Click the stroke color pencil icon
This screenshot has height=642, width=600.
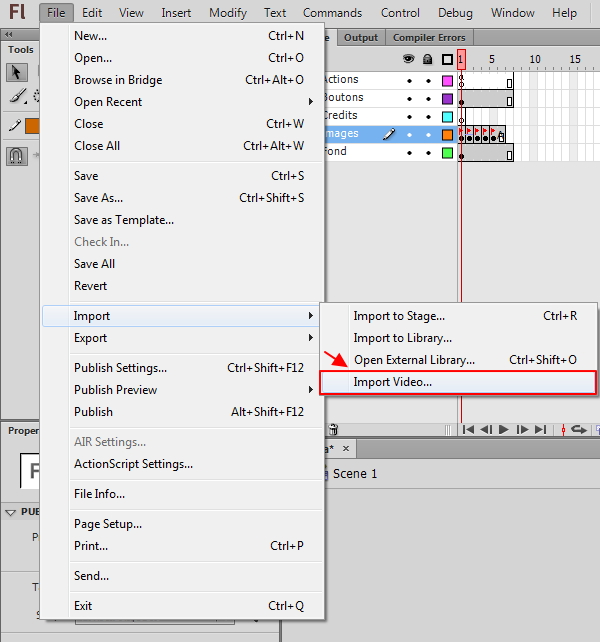coord(15,126)
